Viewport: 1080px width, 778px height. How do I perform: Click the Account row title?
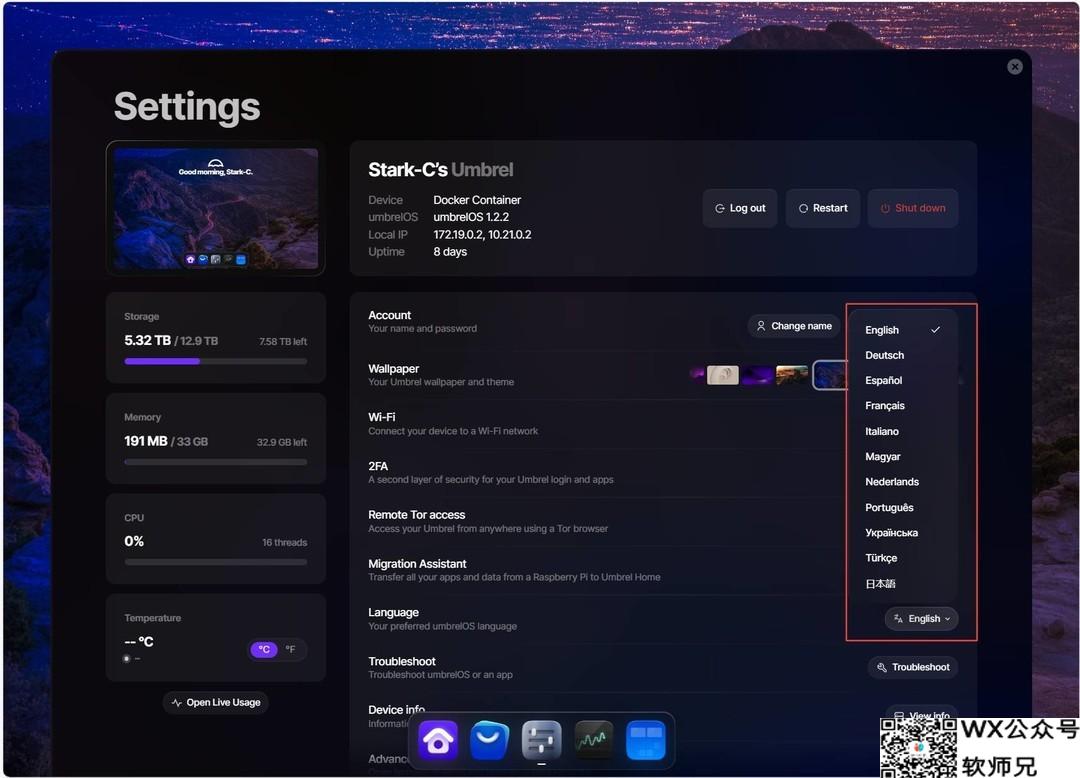tap(390, 315)
